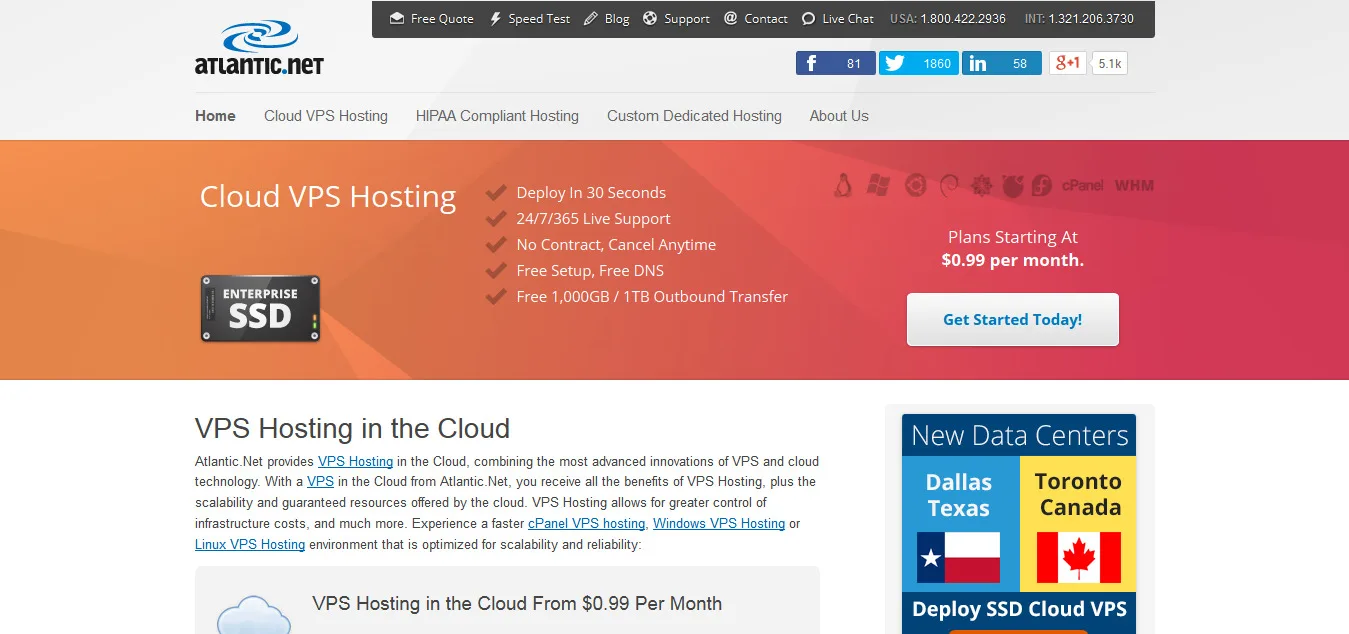This screenshot has width=1349, height=634.
Task: Click the Deploy SSD Cloud VPS text
Action: tap(1019, 609)
